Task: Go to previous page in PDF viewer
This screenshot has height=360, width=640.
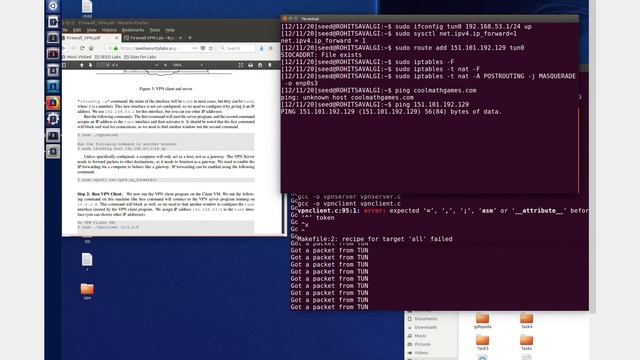Action: point(82,65)
